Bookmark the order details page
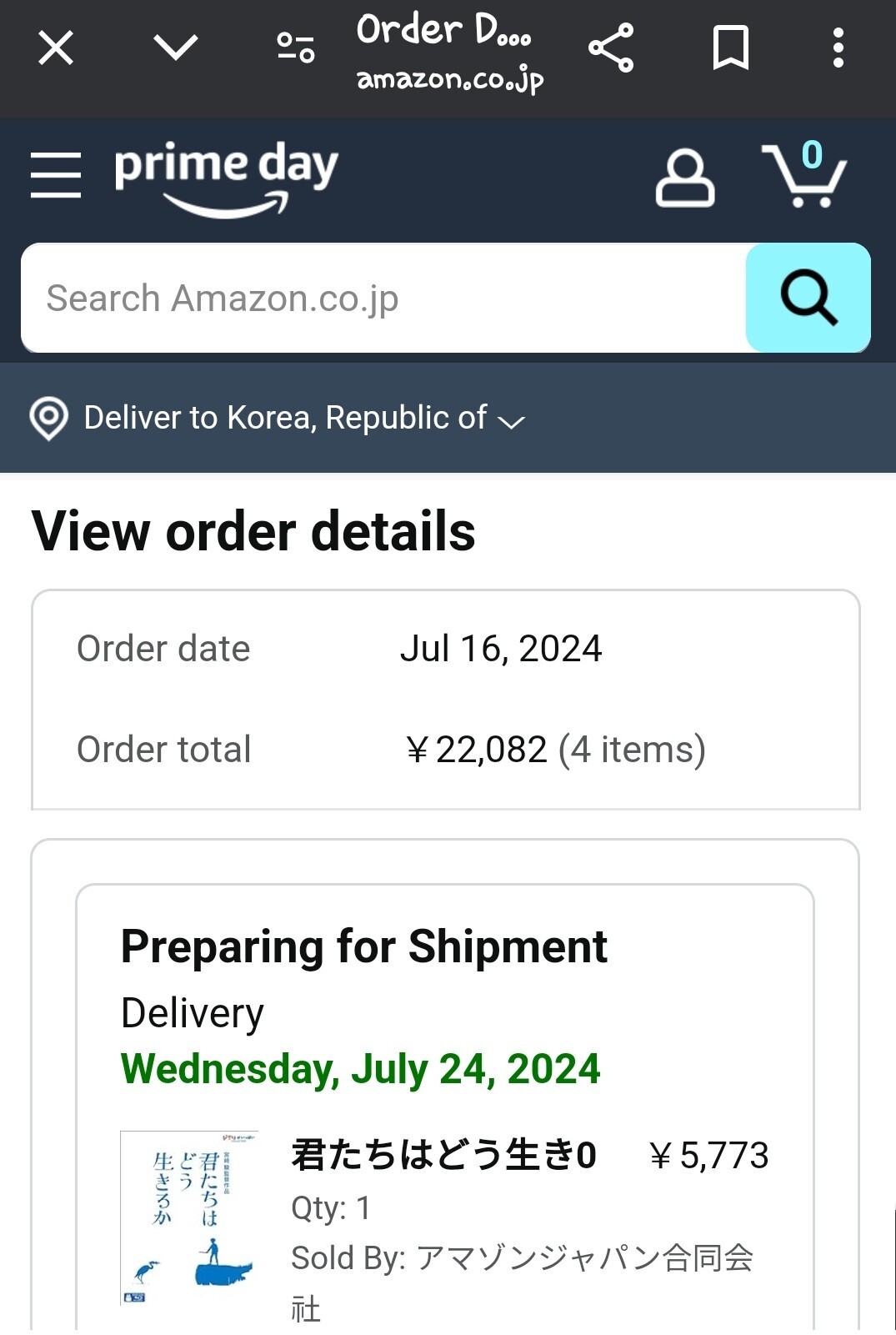Screen dimensions: 896x1335 click(731, 48)
